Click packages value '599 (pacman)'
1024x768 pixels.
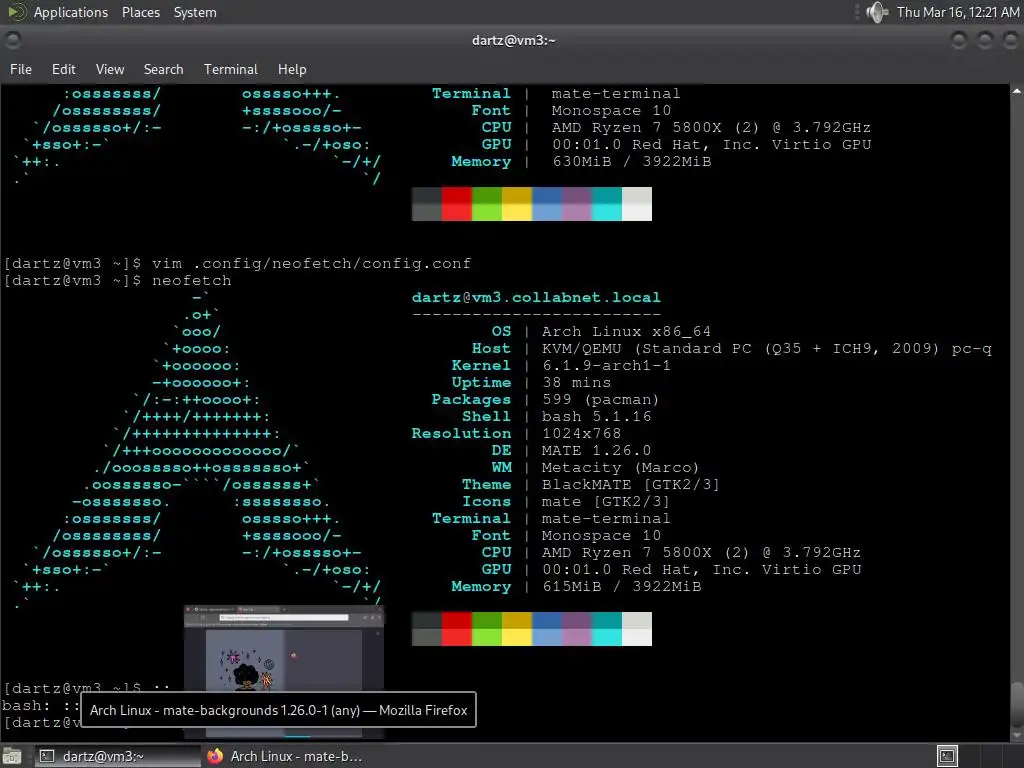601,399
